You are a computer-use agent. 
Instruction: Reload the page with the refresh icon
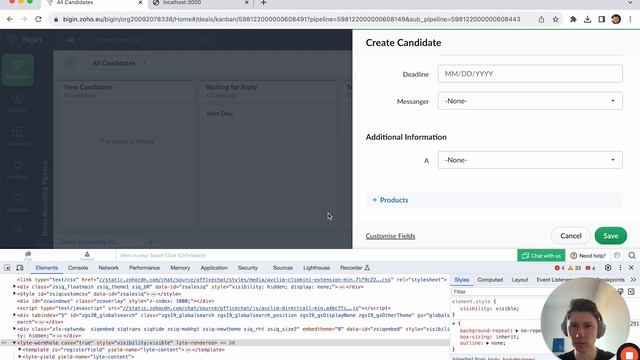tap(38, 19)
